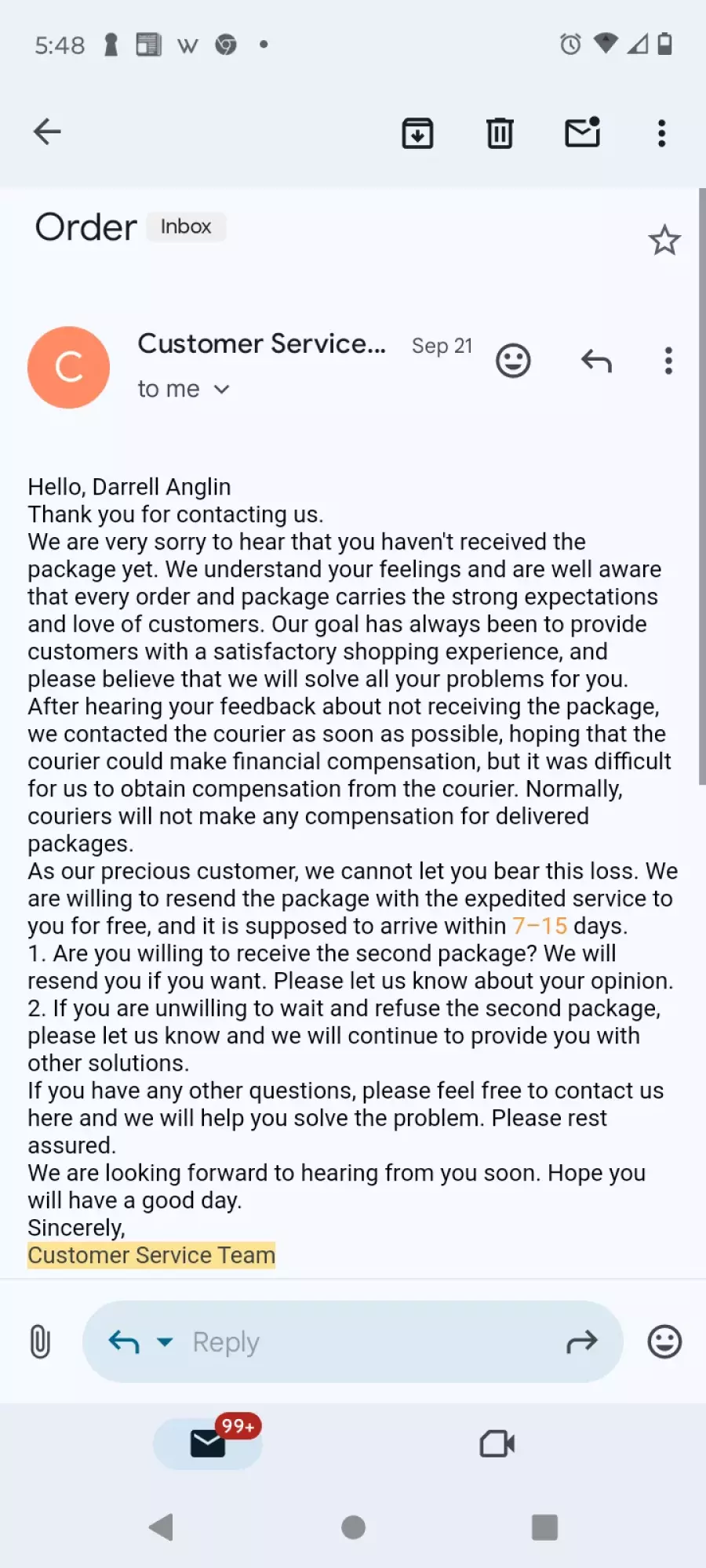Viewport: 706px width, 1568px height.
Task: Open the reply type dropdown arrow
Action: (165, 1342)
